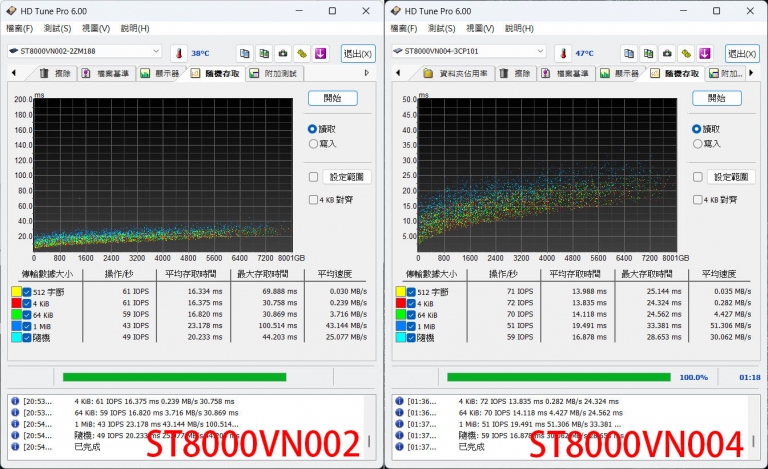Open 檔案(F) menu in ST8000VN002 window

(x=20, y=28)
